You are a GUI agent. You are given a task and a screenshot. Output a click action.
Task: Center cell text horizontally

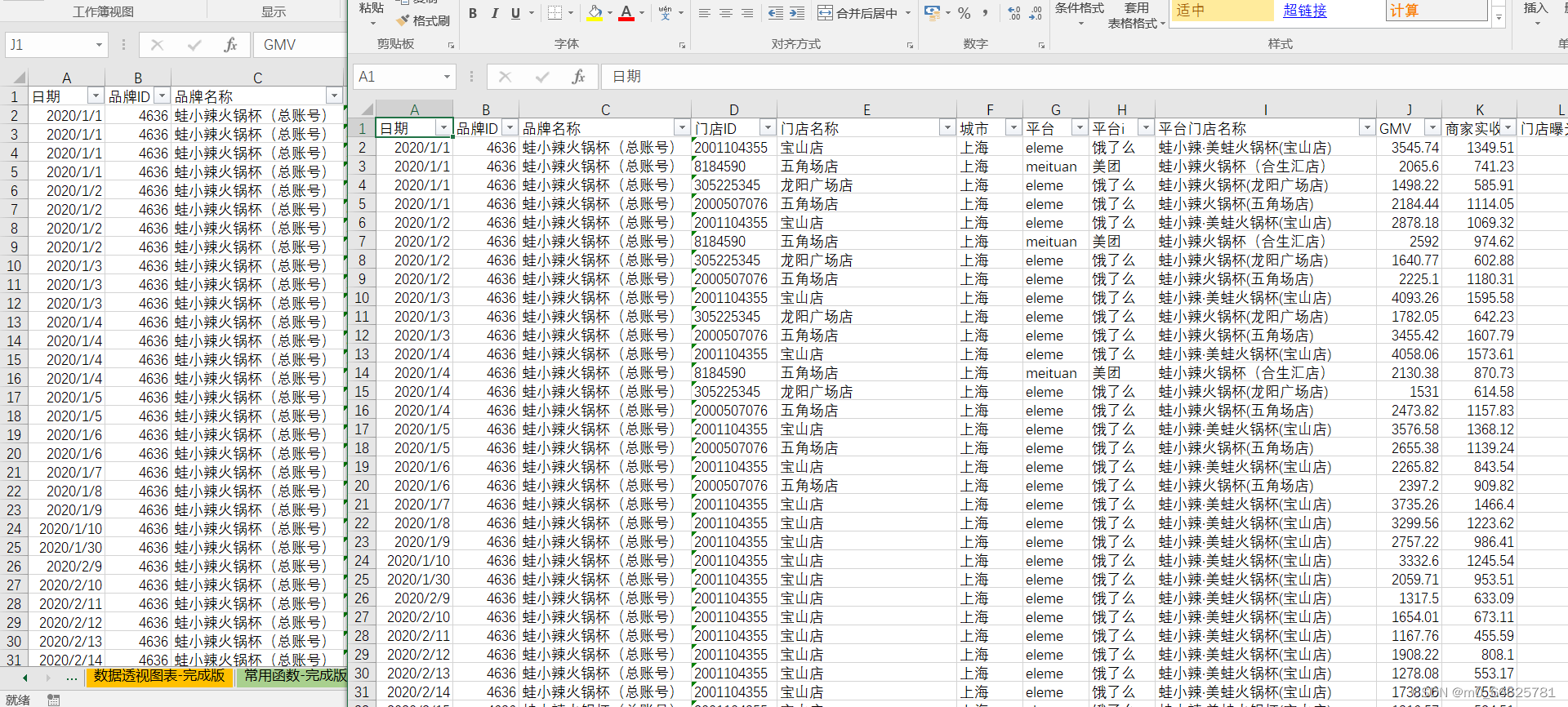725,13
